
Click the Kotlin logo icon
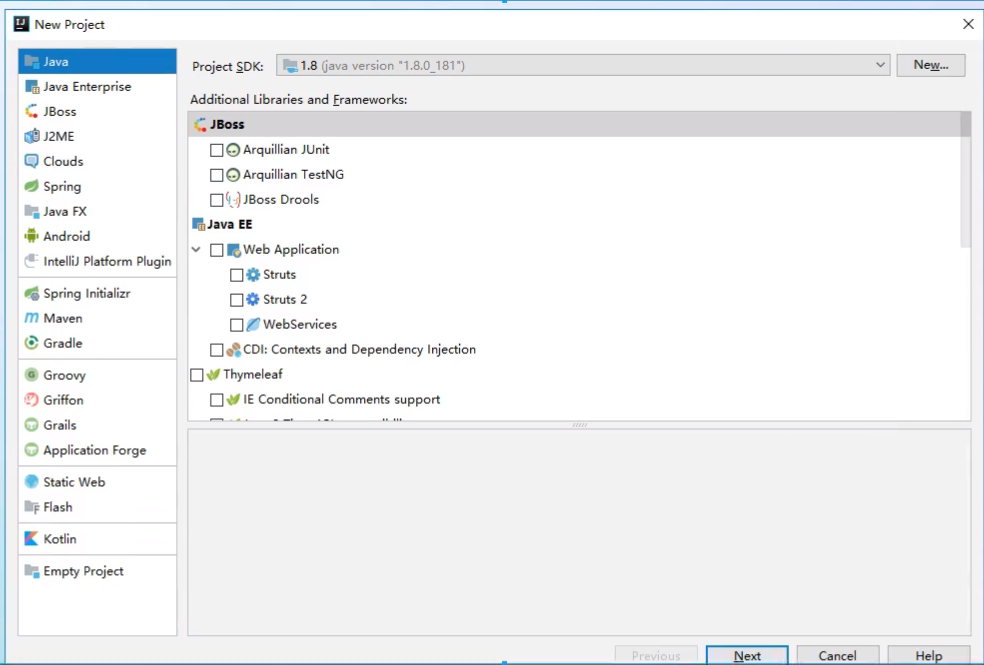(x=31, y=539)
